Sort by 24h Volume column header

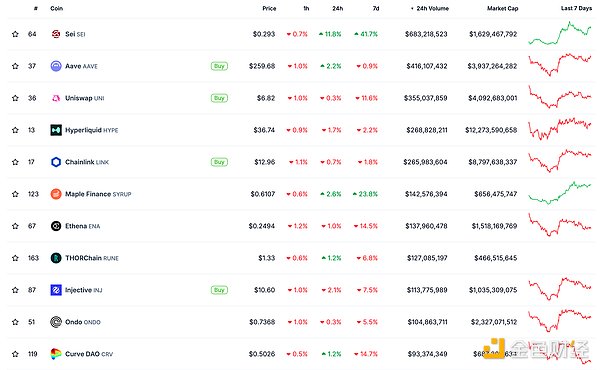(430, 8)
